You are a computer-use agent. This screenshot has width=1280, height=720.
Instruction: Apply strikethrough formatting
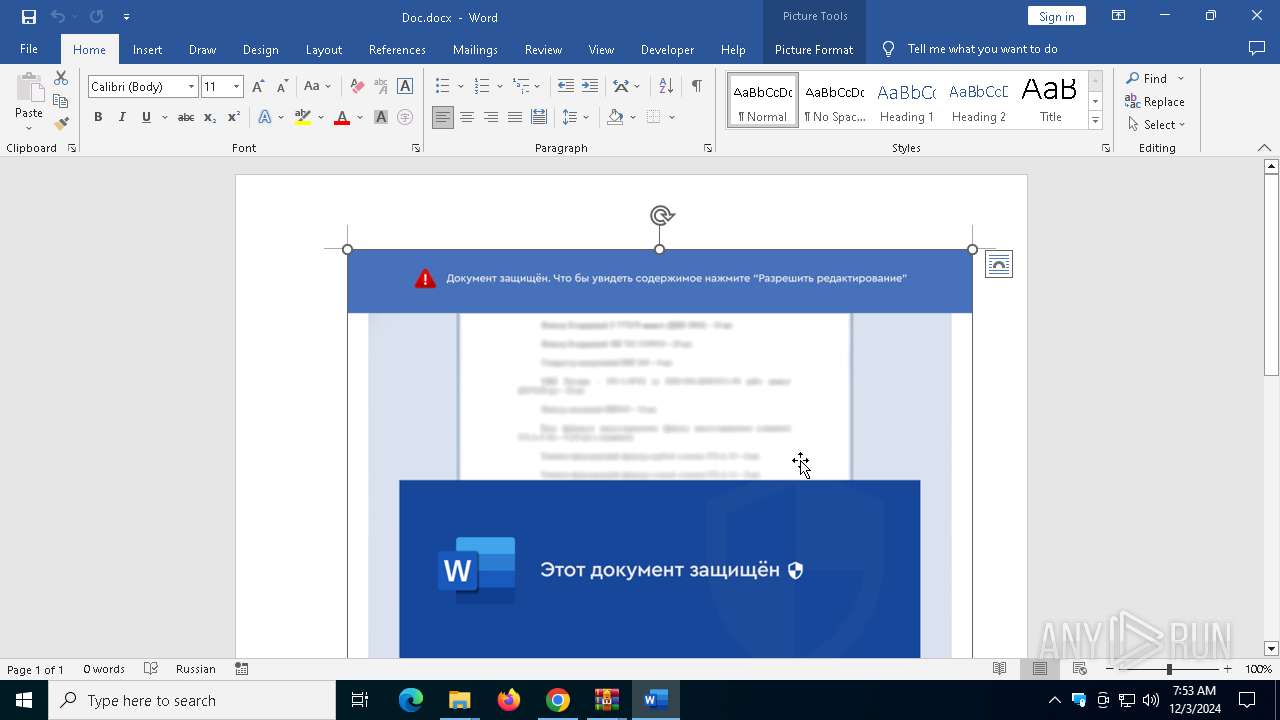coord(185,118)
